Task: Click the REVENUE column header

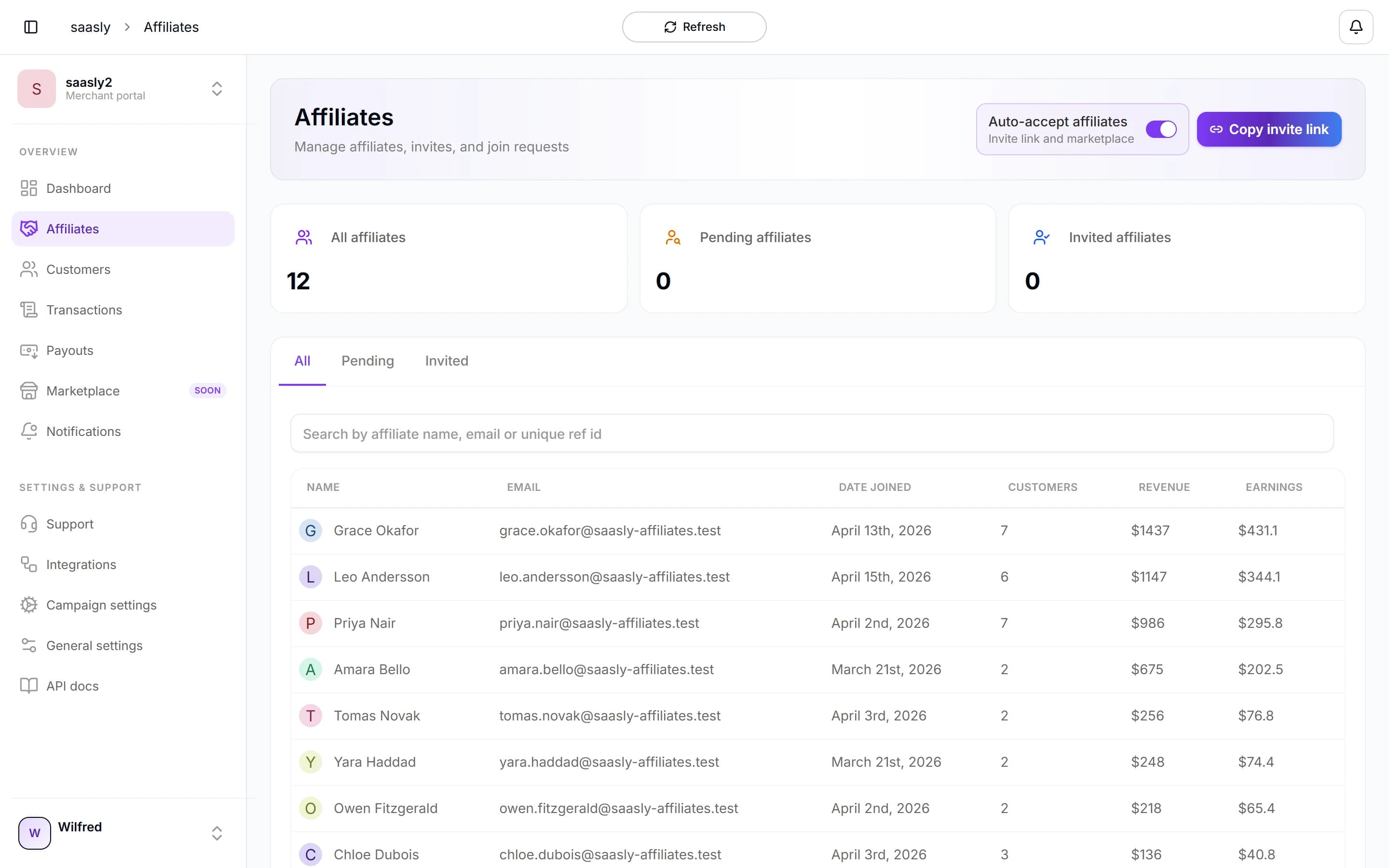Action: tap(1164, 487)
